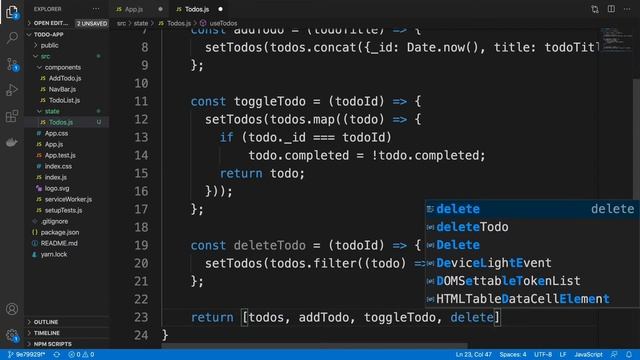The height and width of the screenshot is (360, 640).
Task: Open index.js file
Action: [x=56, y=178]
